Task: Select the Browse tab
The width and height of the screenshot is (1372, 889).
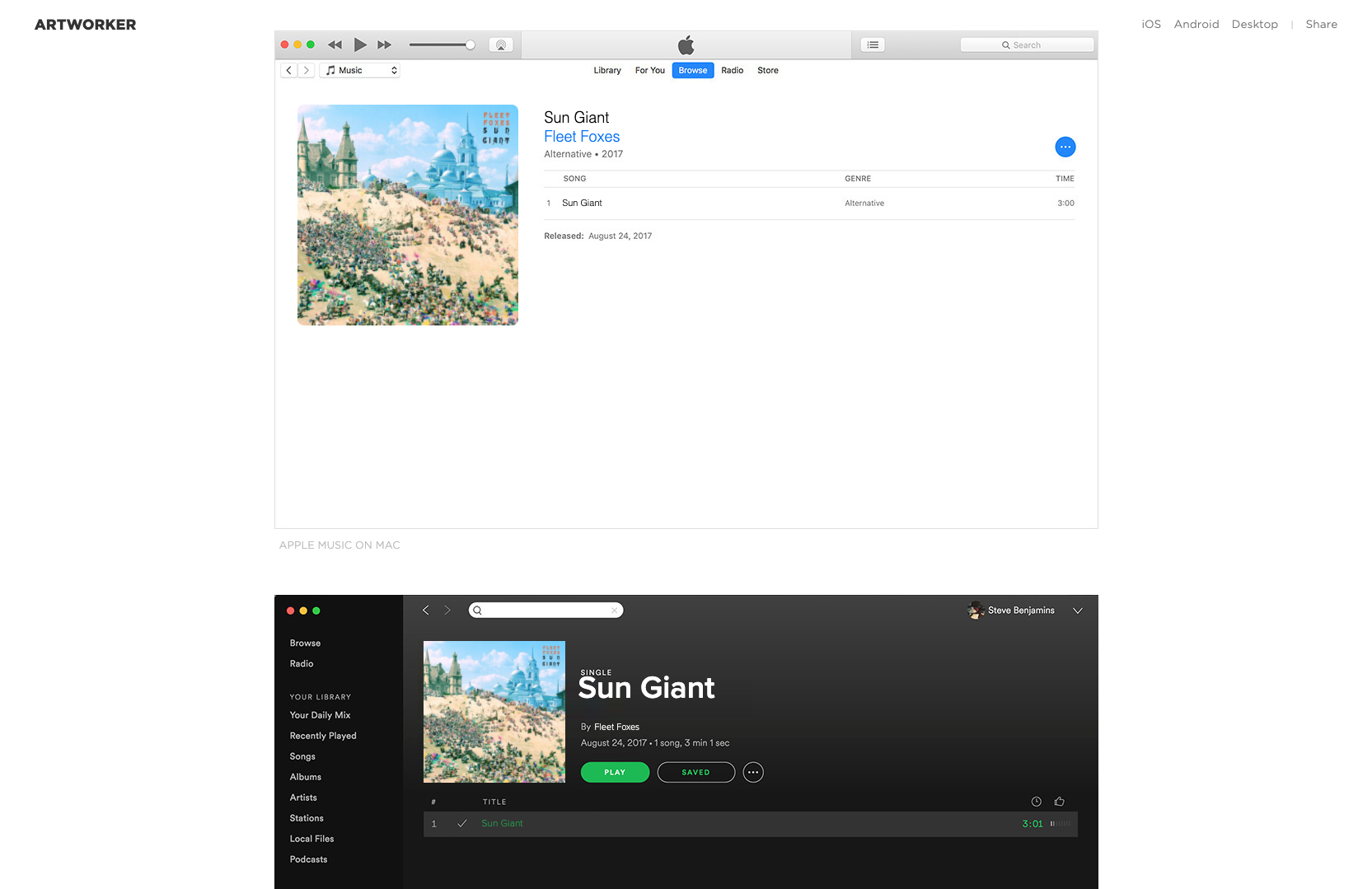Action: [693, 71]
